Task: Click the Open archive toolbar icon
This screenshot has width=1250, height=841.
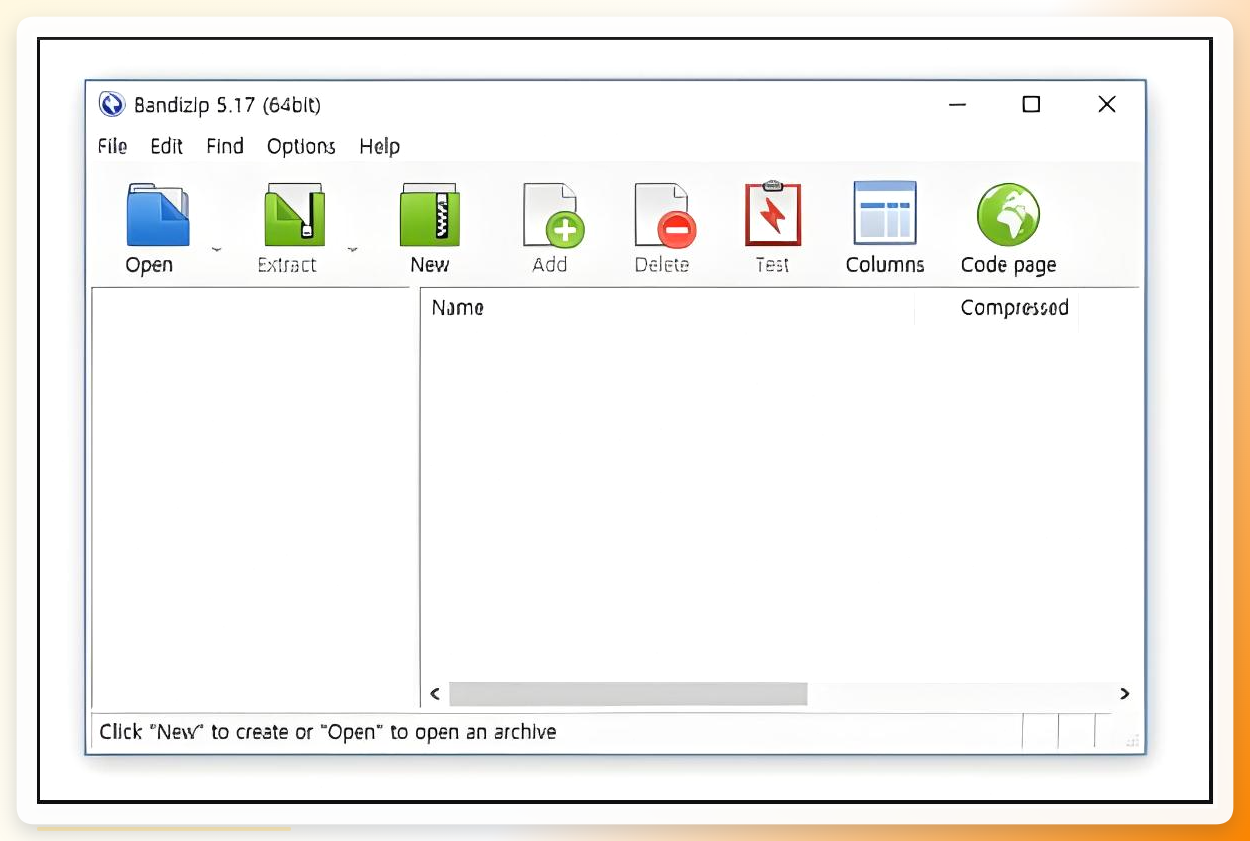Action: (x=157, y=214)
